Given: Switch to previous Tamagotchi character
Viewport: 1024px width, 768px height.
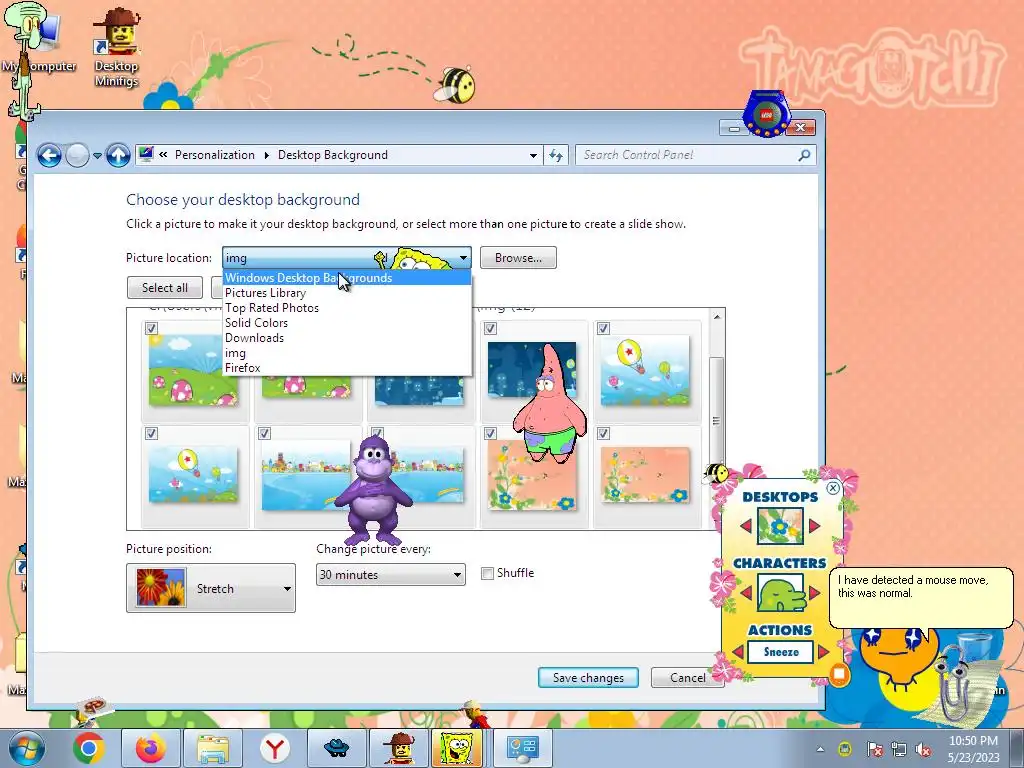Looking at the screenshot, I should 746,593.
